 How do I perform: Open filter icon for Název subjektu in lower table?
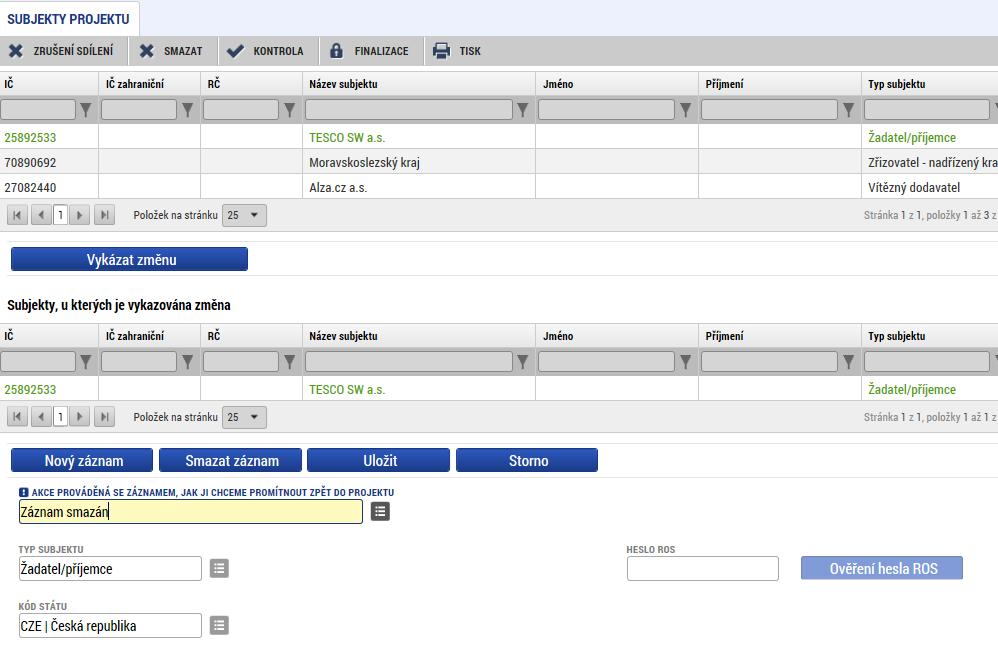pos(523,362)
